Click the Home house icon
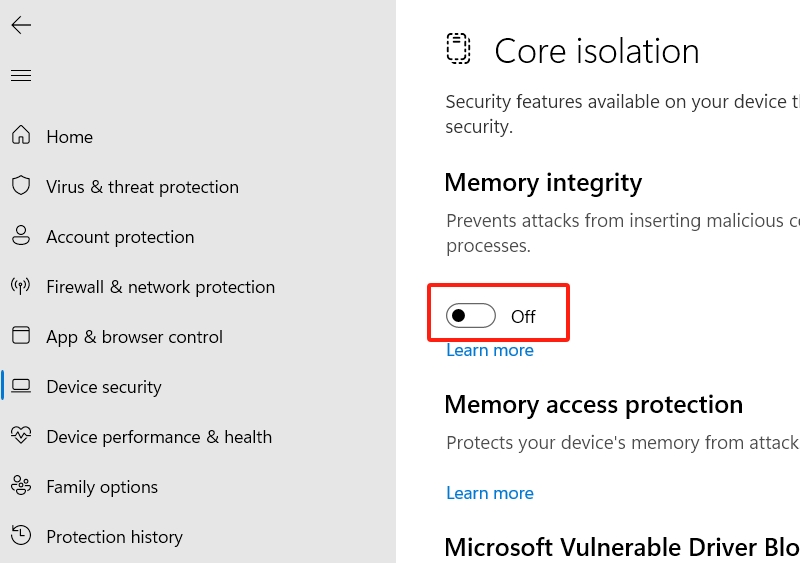Viewport: 800px width, 563px height. tap(21, 137)
